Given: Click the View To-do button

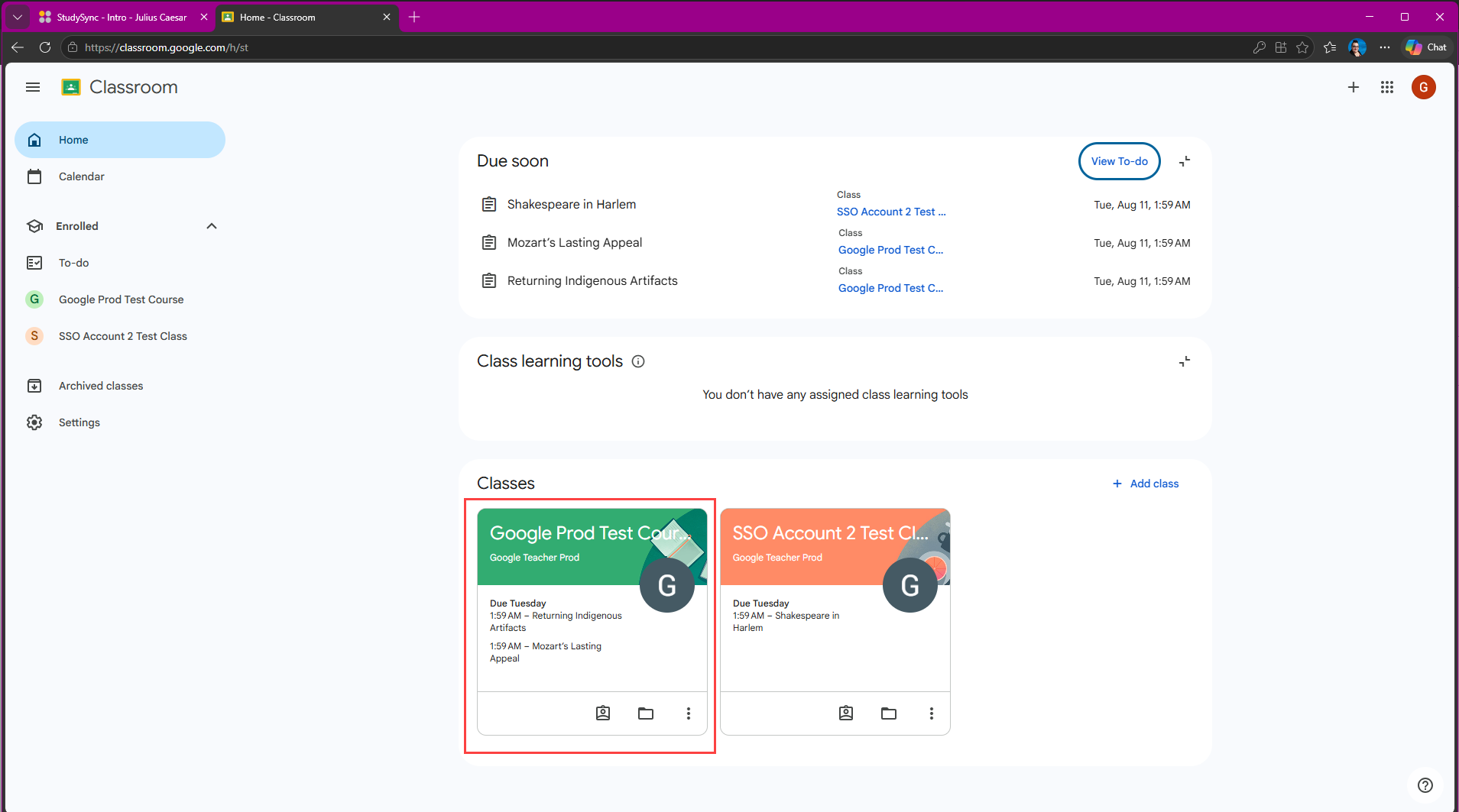Looking at the screenshot, I should pos(1120,161).
